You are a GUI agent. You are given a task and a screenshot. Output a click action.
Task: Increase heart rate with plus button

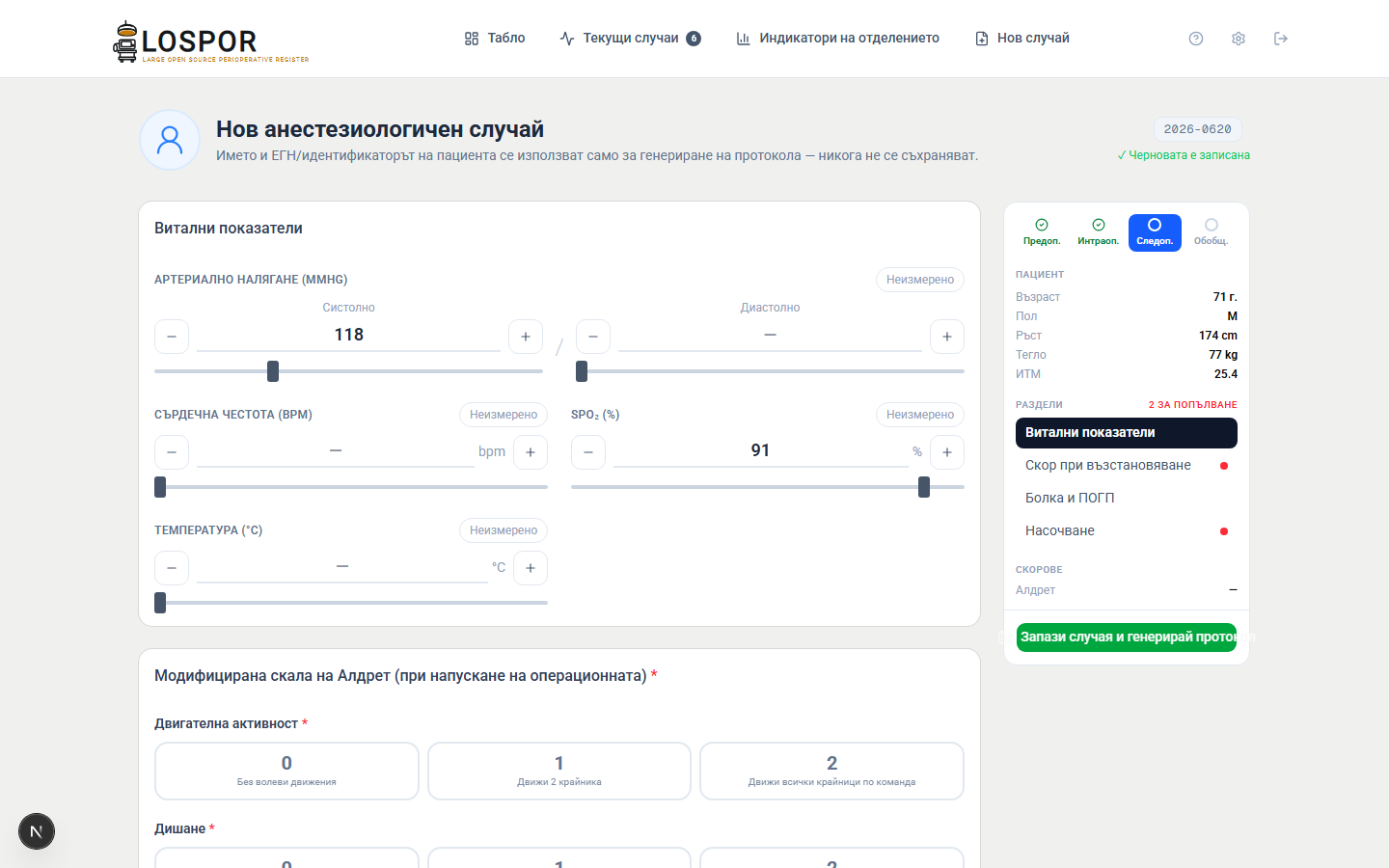coord(531,452)
